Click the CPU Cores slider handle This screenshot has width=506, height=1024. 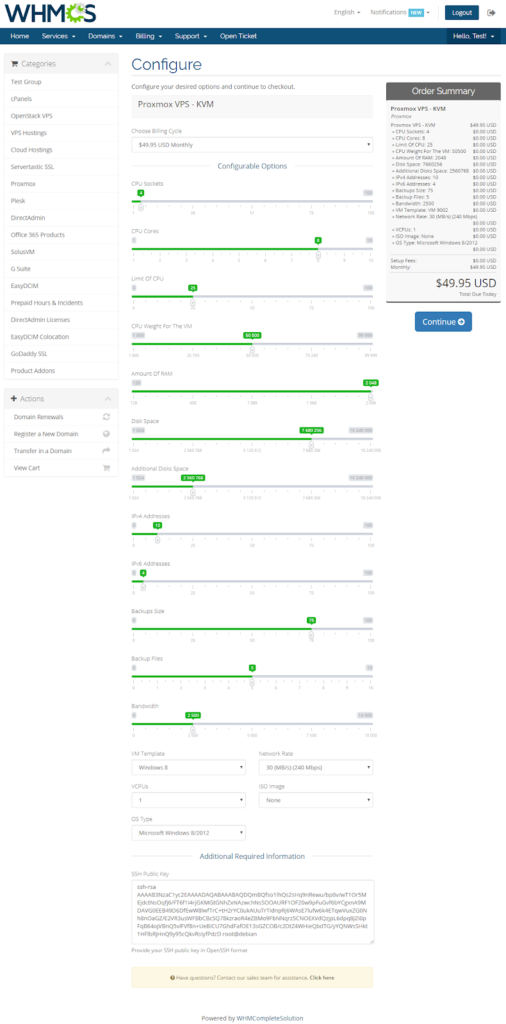point(319,255)
